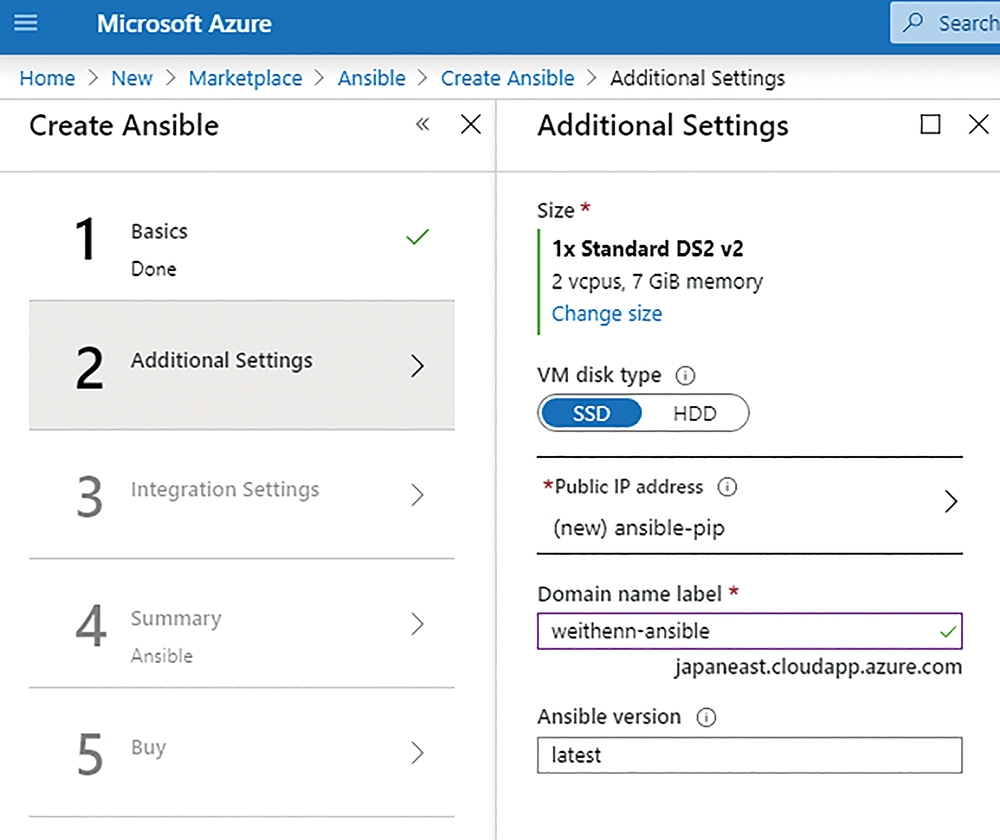Open Public IP address configuration chevron
The width and height of the screenshot is (1000, 840).
[x=951, y=501]
